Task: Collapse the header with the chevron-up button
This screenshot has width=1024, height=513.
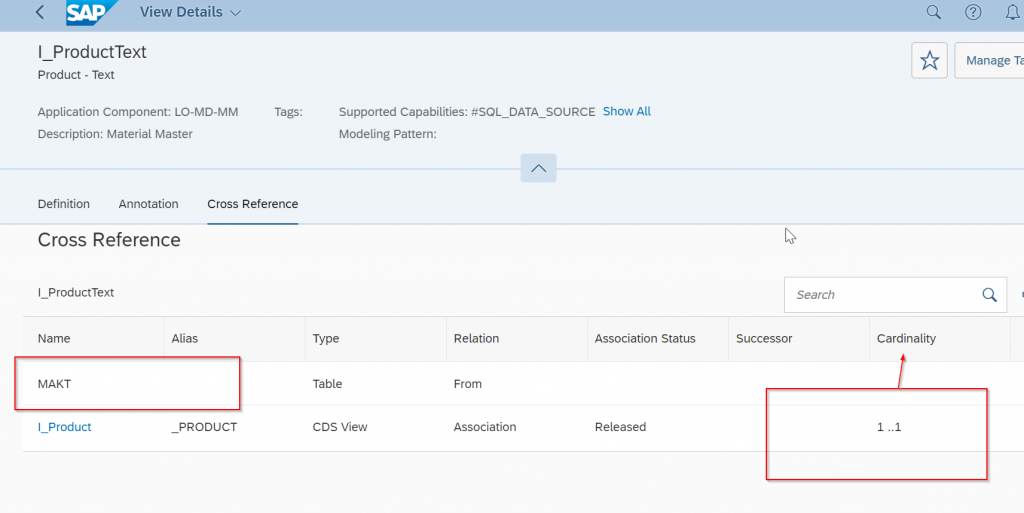Action: click(538, 168)
